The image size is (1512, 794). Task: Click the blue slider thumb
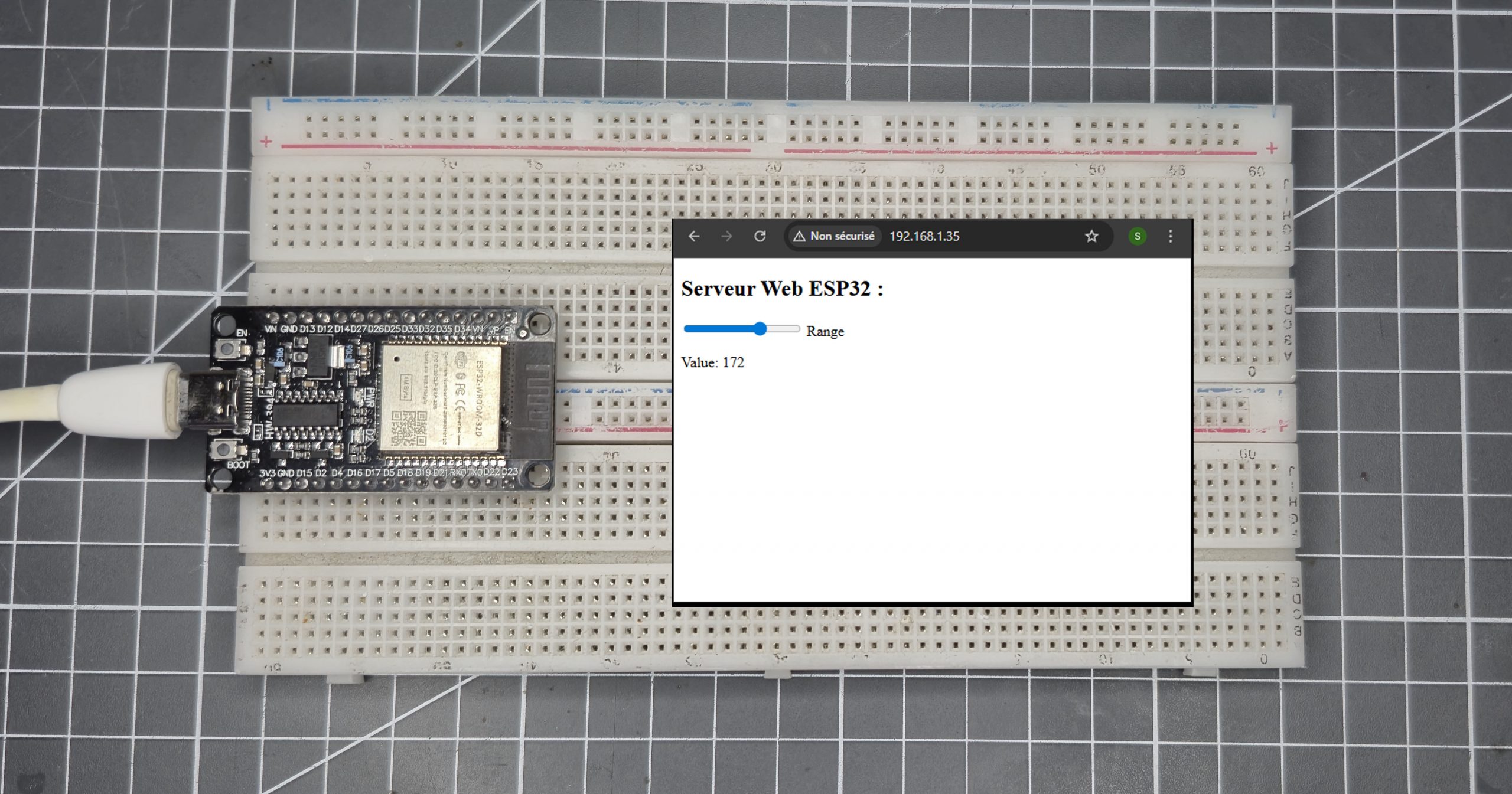(761, 329)
